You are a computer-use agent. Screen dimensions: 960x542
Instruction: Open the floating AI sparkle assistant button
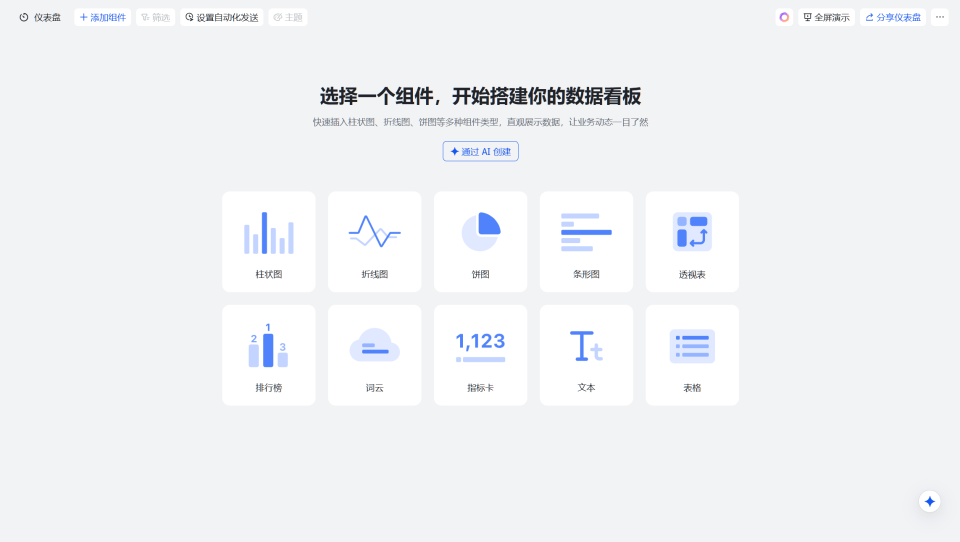[x=930, y=502]
